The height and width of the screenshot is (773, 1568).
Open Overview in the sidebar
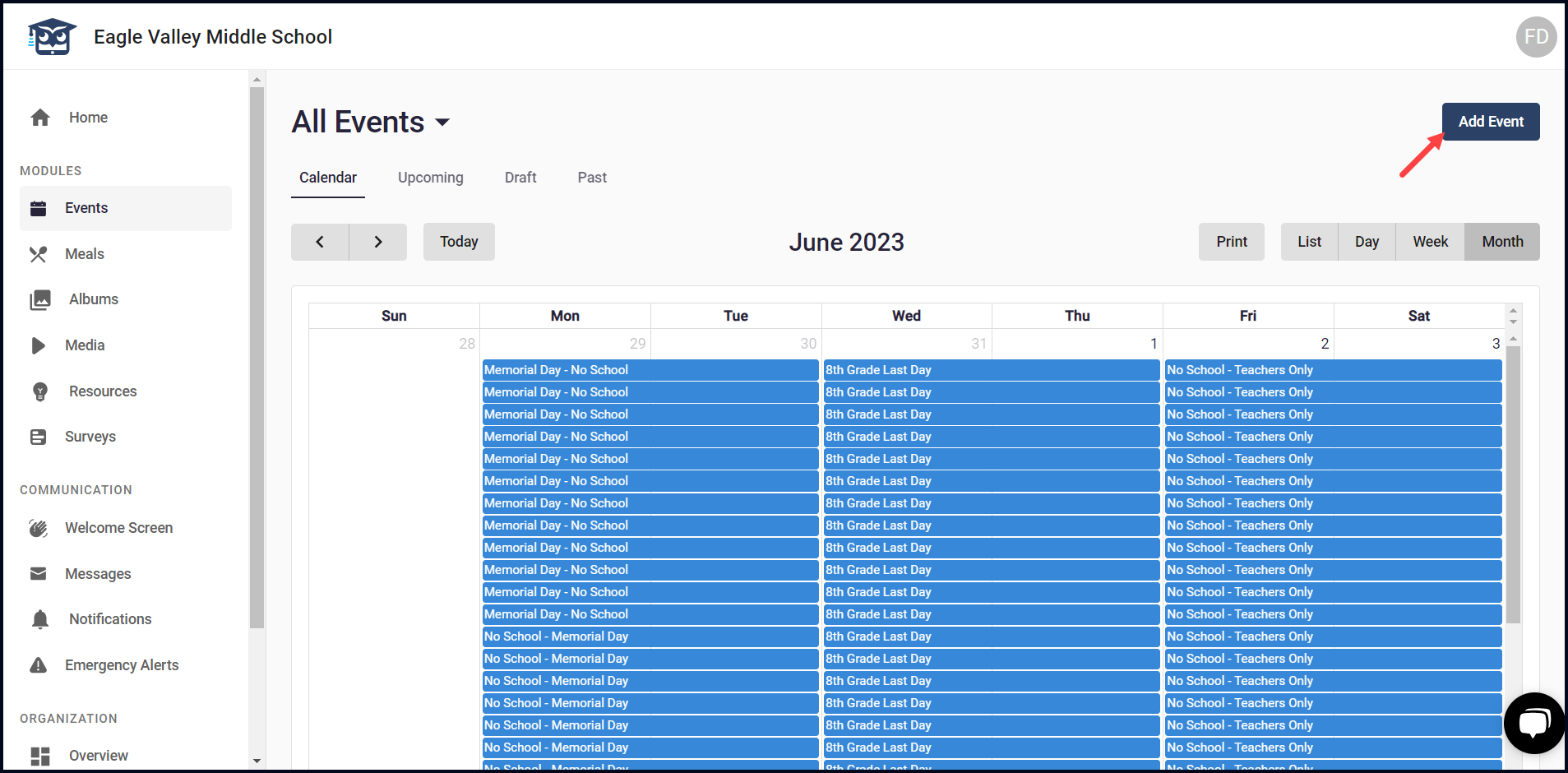tap(126, 756)
